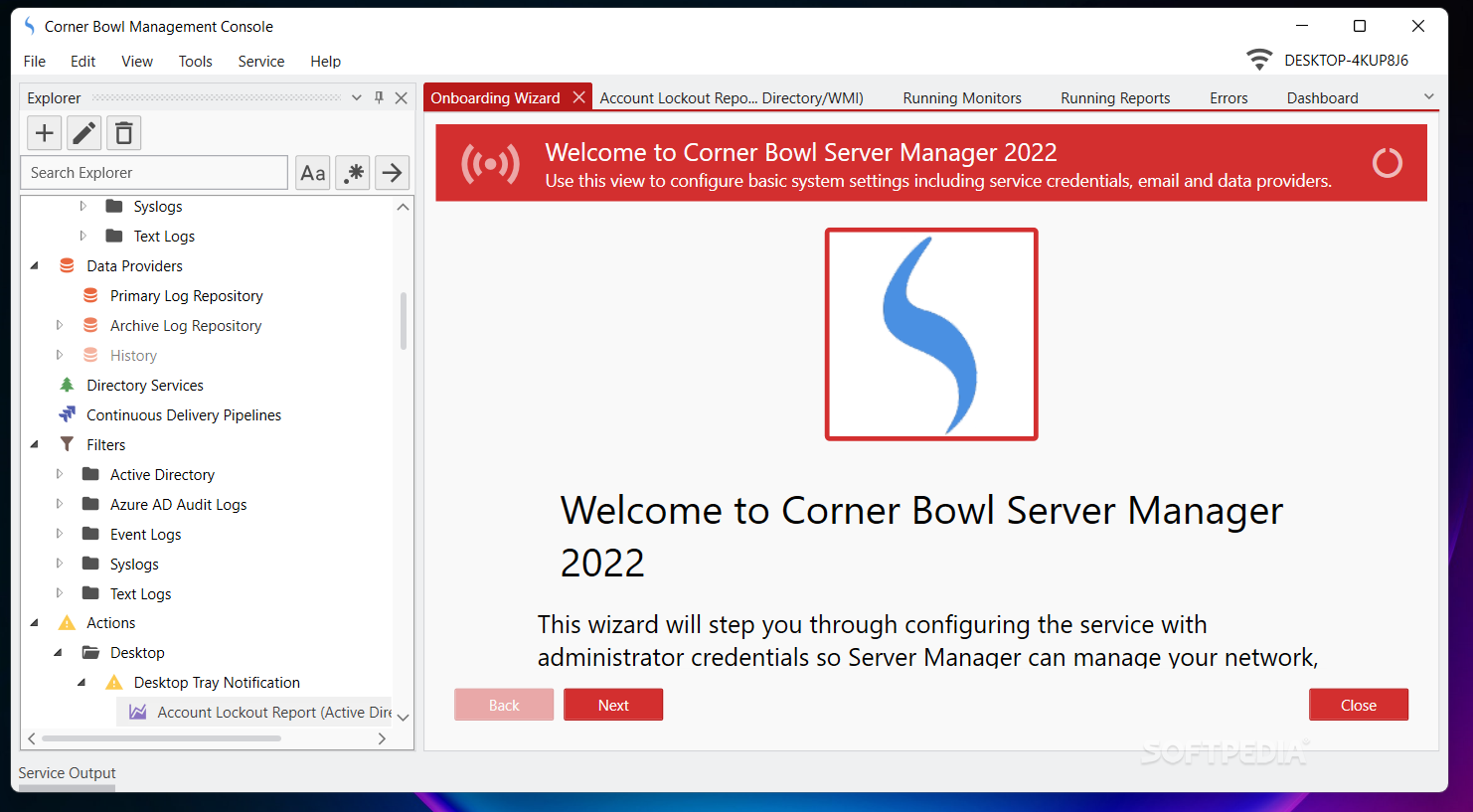This screenshot has width=1473, height=812.
Task: Open the File menu
Action: pos(35,62)
